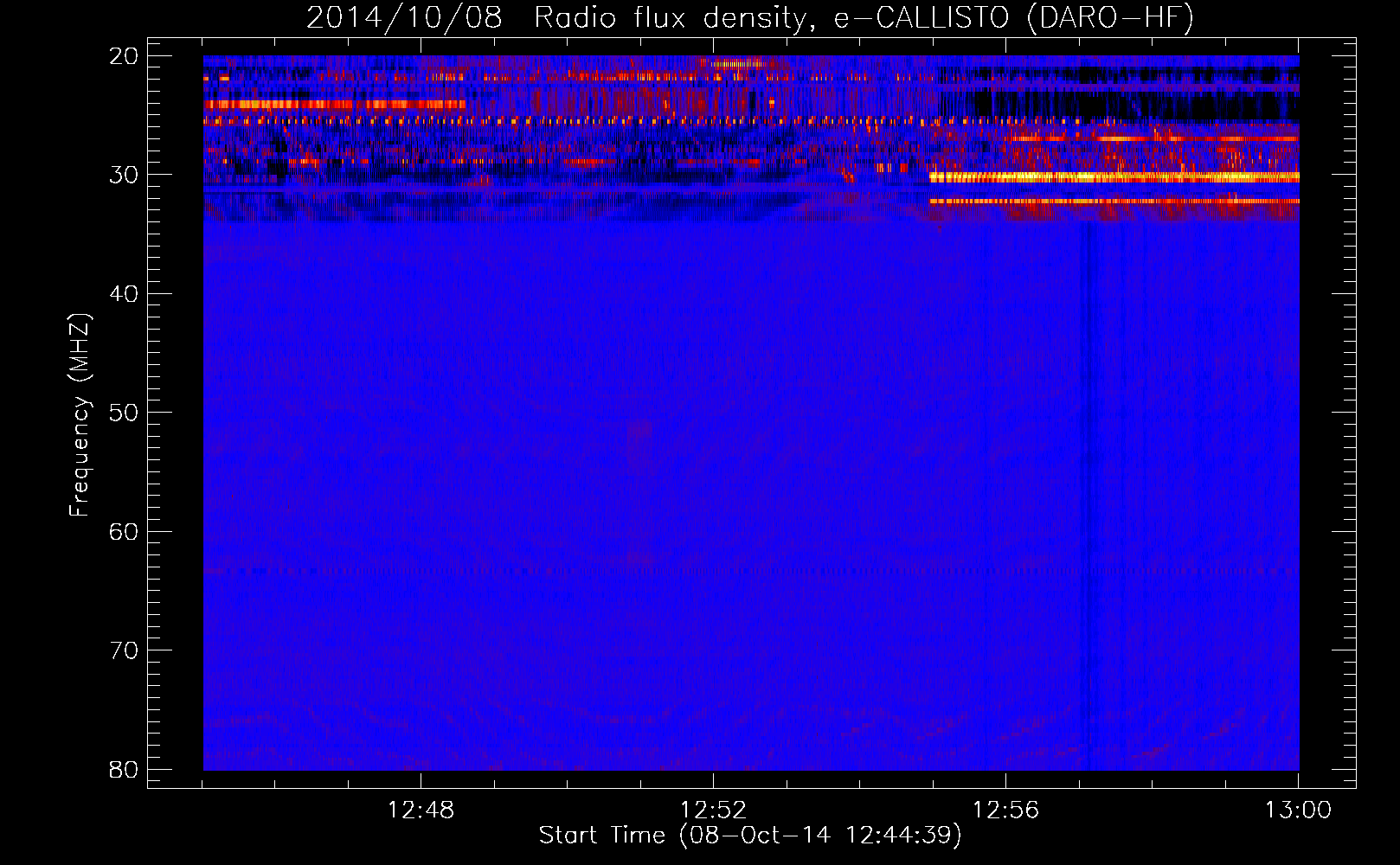Click the orange band near 24 MHz at left
The image size is (1400, 865).
335,105
